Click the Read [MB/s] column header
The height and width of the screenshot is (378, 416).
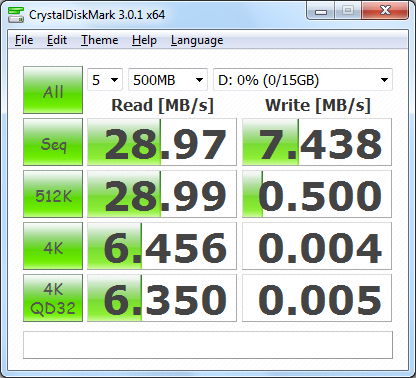pos(162,106)
